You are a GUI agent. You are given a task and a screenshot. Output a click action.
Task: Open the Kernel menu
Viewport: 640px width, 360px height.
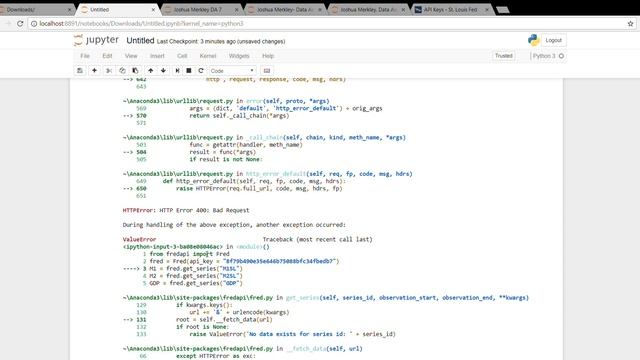[x=208, y=56]
